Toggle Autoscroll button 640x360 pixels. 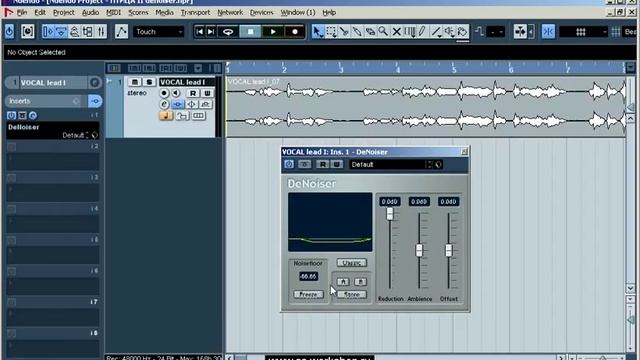pos(520,31)
